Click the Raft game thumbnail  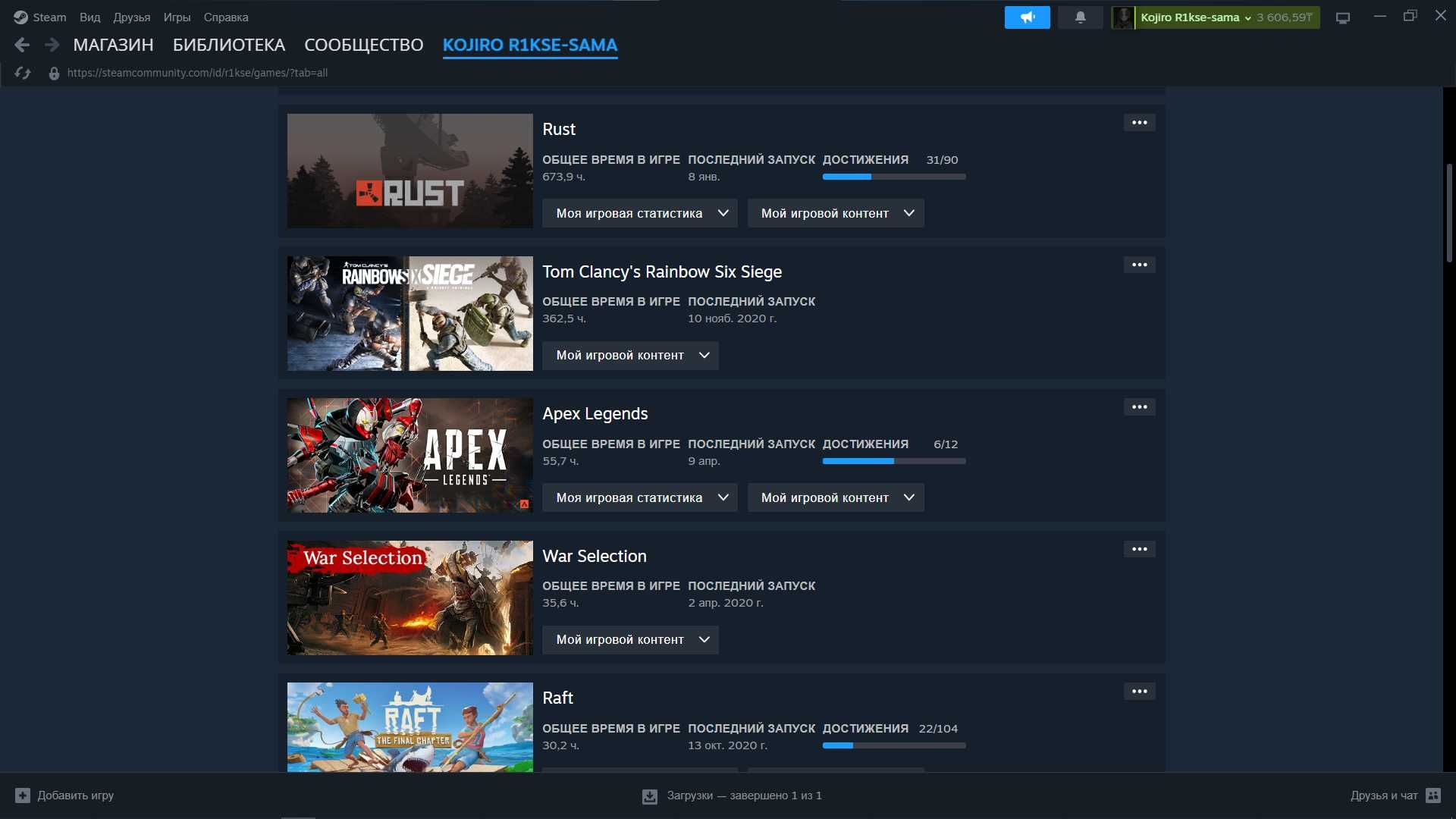410,727
